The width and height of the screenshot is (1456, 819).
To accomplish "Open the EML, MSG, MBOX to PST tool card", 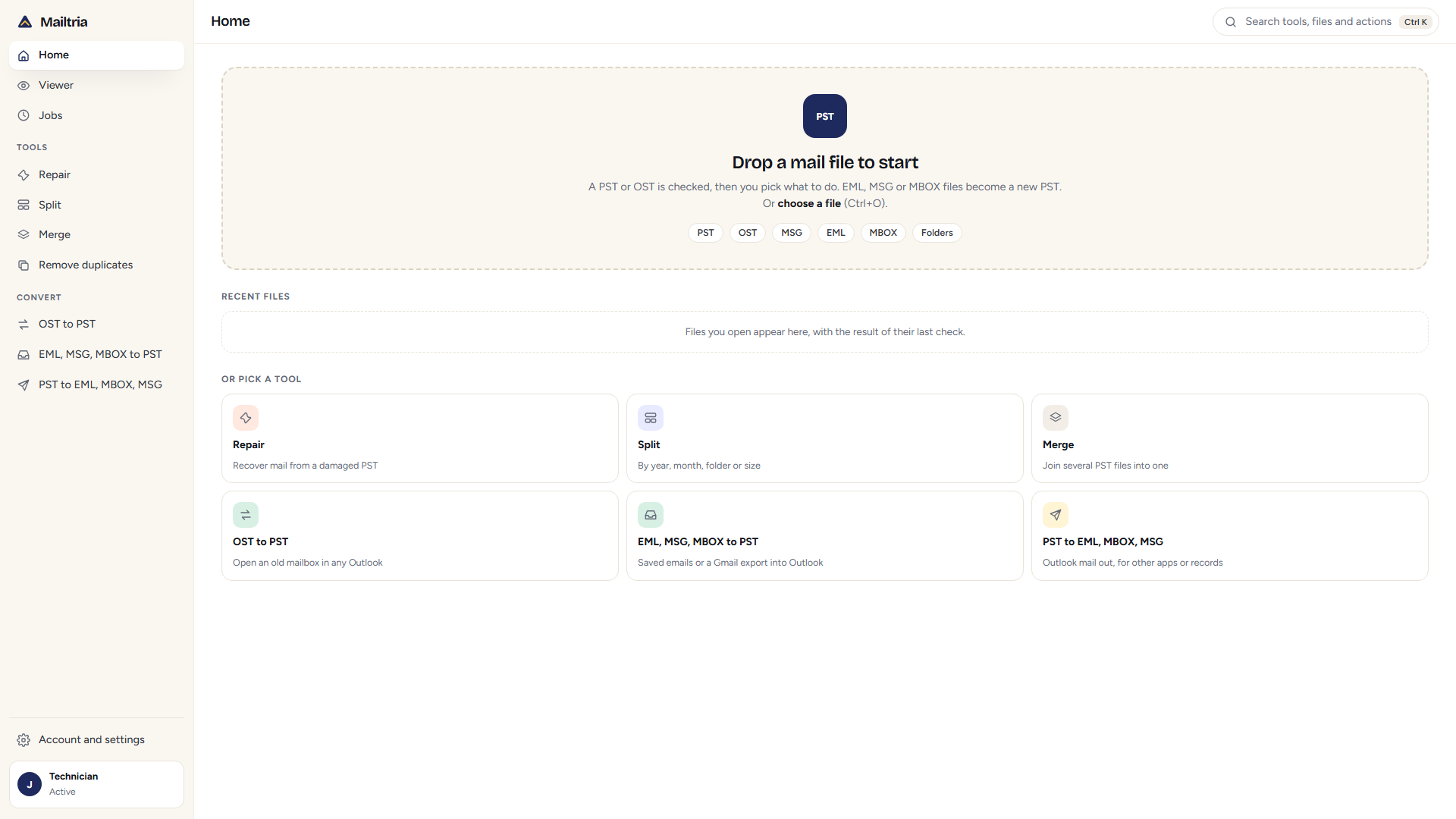I will (x=825, y=536).
